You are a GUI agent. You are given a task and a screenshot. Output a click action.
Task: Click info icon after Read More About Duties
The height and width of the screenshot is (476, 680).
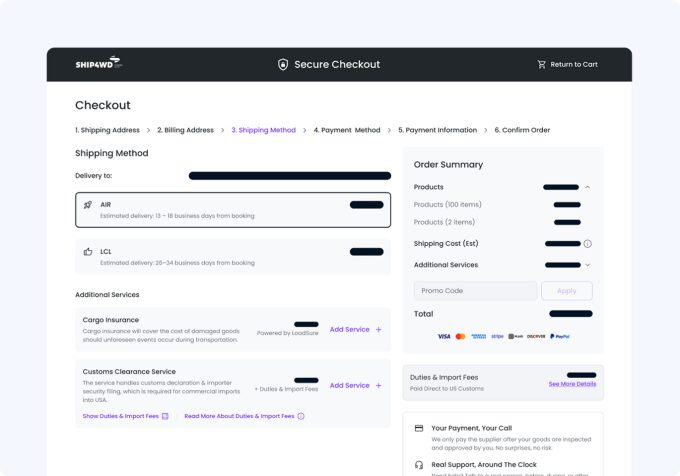click(301, 416)
